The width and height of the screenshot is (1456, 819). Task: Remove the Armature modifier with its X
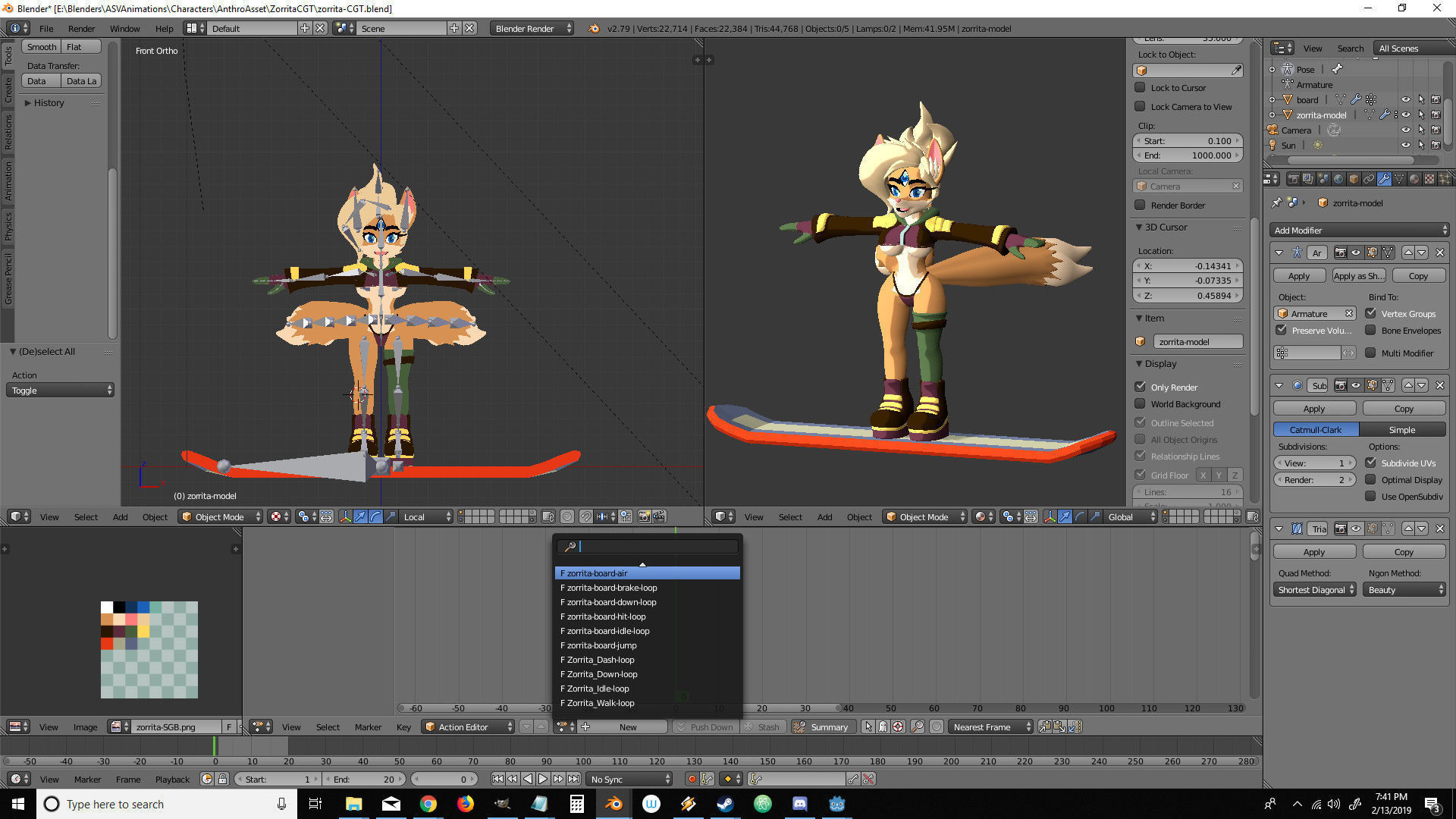(x=1440, y=253)
